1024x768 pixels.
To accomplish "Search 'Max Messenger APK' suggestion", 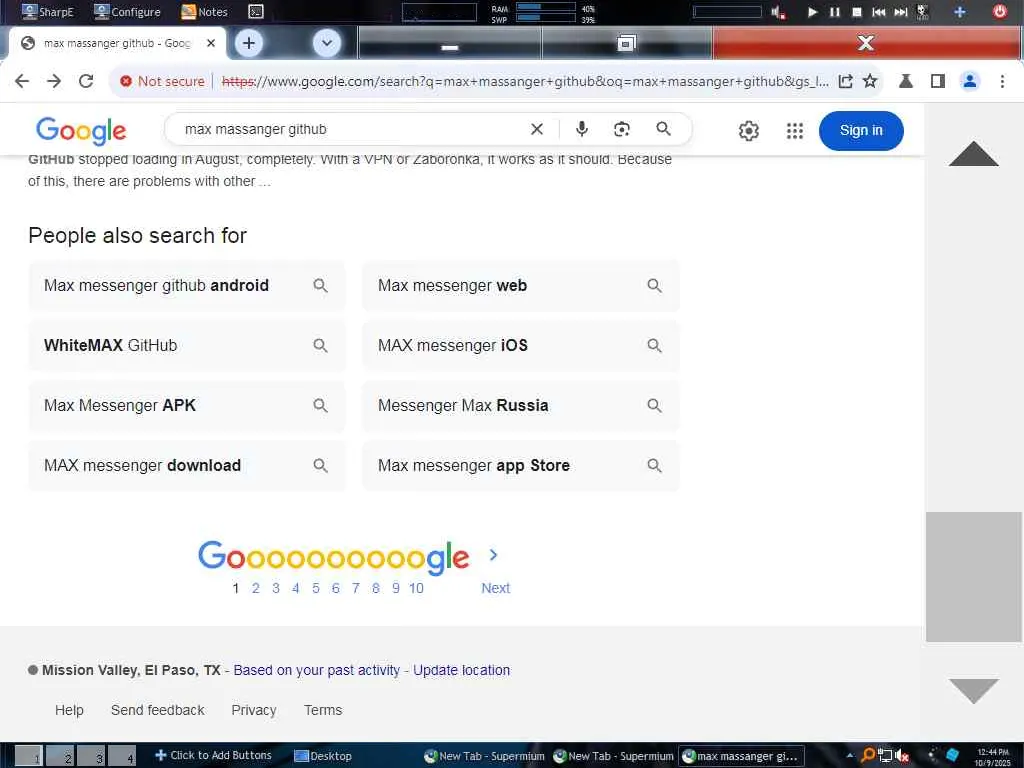I will [x=186, y=406].
